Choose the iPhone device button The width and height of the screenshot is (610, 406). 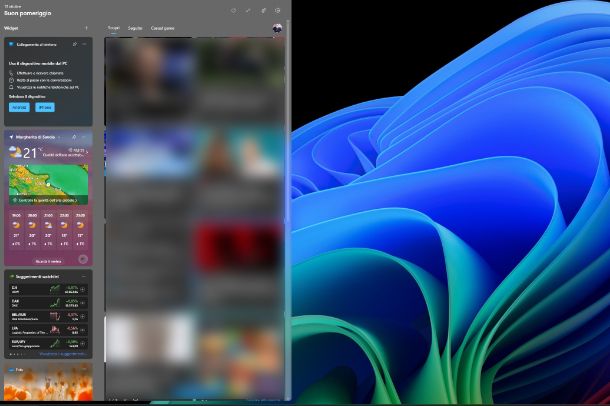(x=45, y=107)
